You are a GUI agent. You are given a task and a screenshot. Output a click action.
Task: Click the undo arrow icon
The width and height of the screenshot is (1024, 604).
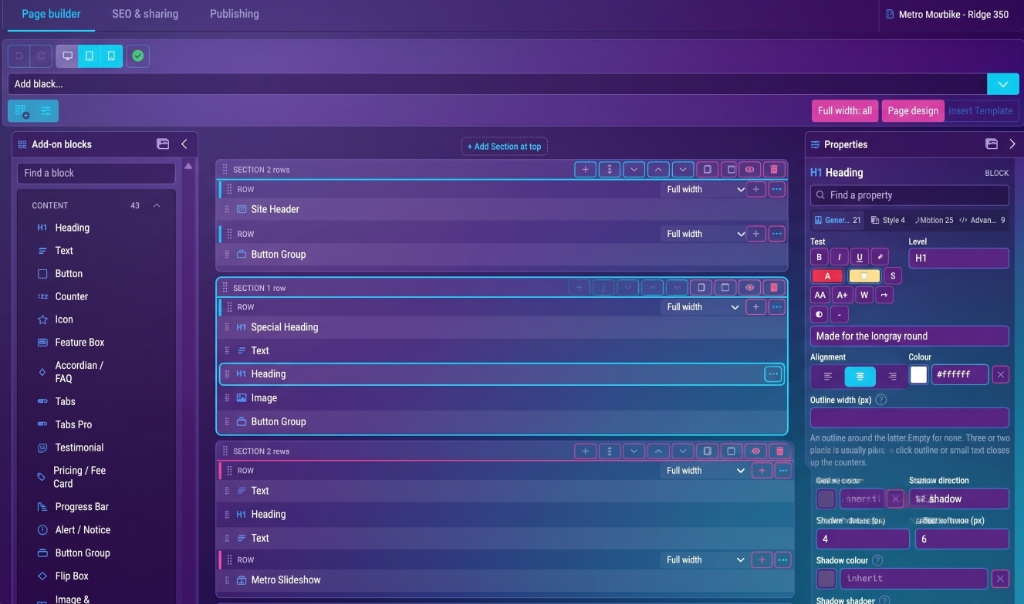(19, 56)
